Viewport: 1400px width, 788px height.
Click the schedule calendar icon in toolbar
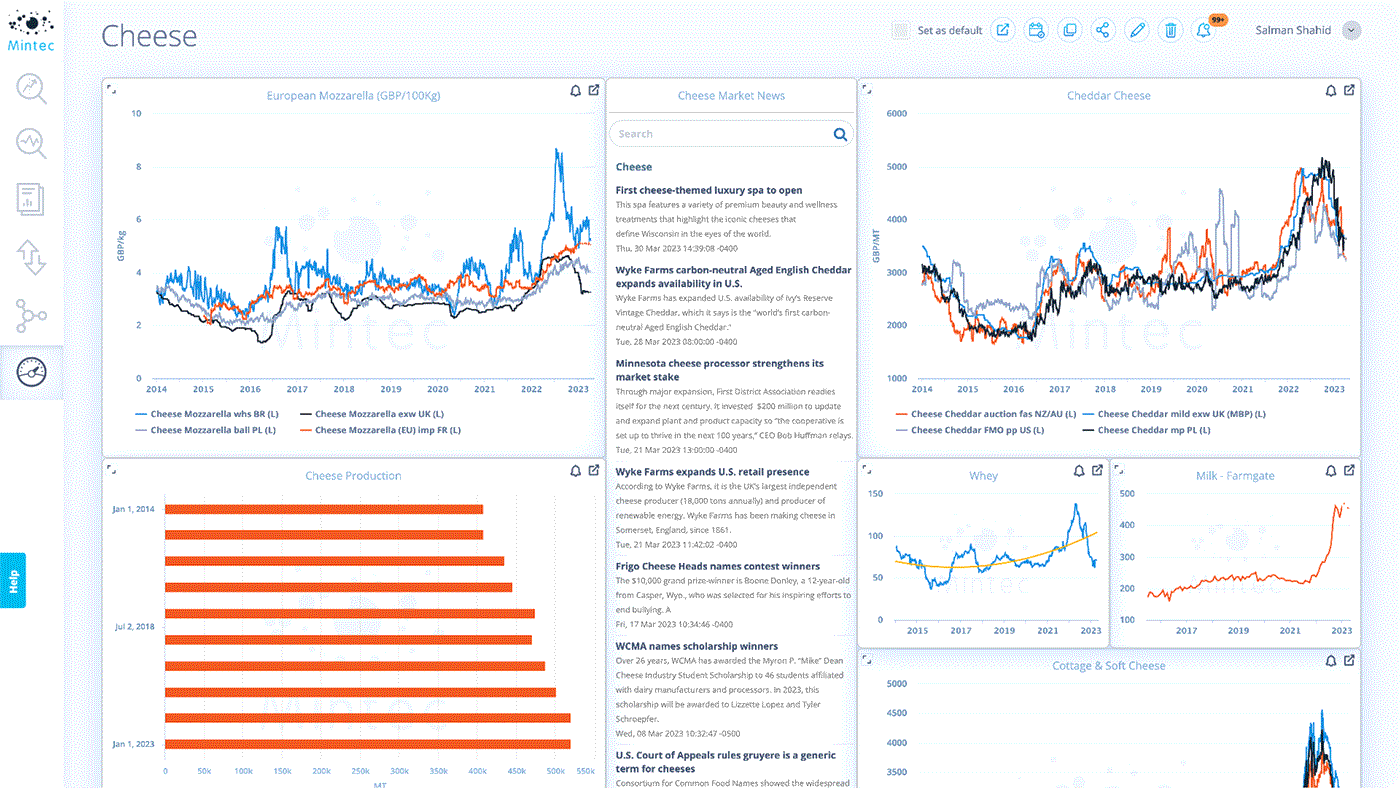tap(1035, 29)
